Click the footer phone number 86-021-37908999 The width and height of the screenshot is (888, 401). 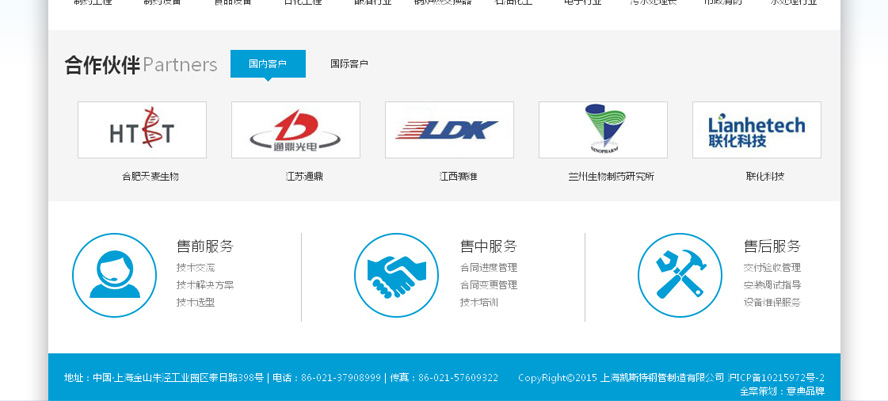pyautogui.click(x=341, y=378)
